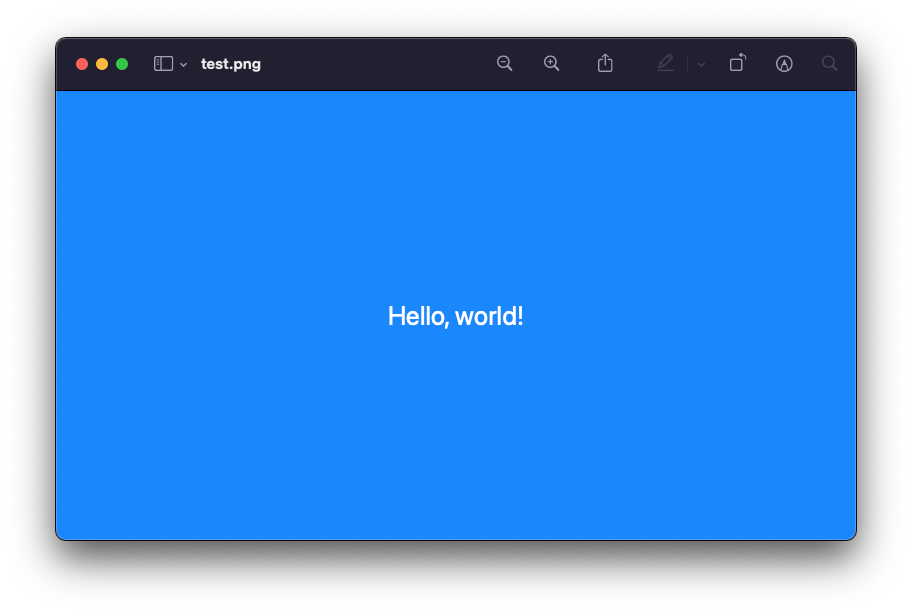
Task: Click the Hello, world! image text
Action: [x=455, y=316]
